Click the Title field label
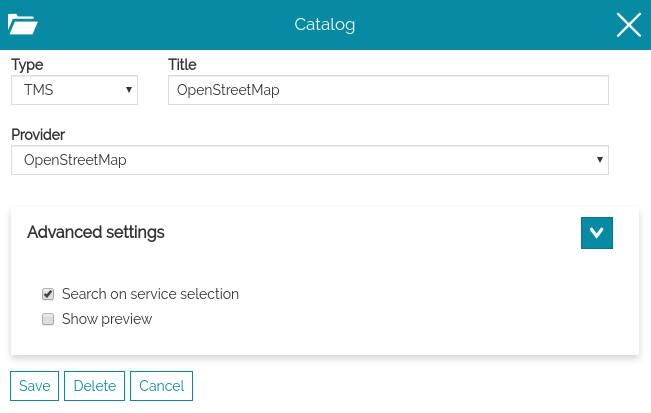 pos(182,64)
